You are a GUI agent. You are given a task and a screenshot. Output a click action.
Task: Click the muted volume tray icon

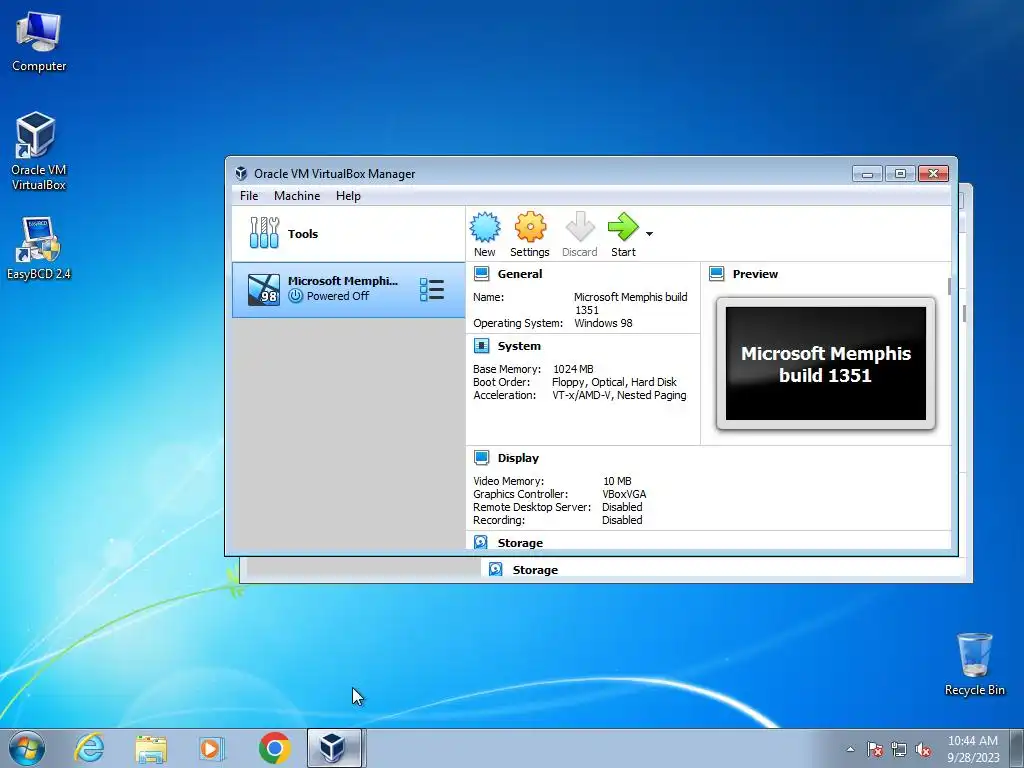(923, 749)
